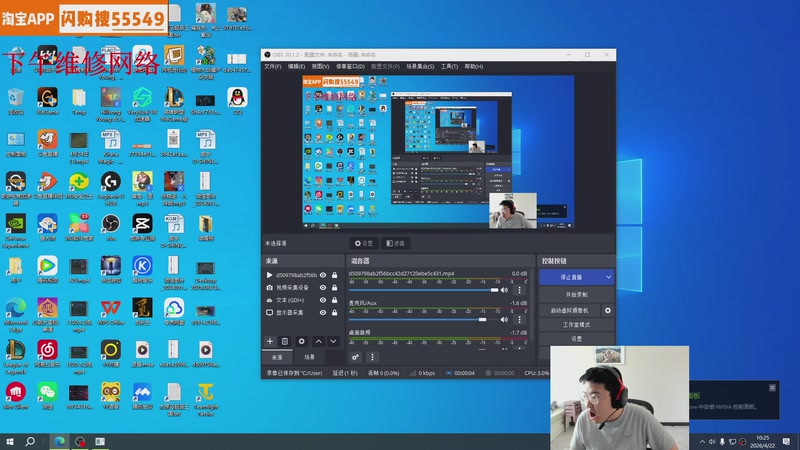Open mixer panel three-dot menu at bottom
This screenshot has height=450, width=800.
point(372,357)
